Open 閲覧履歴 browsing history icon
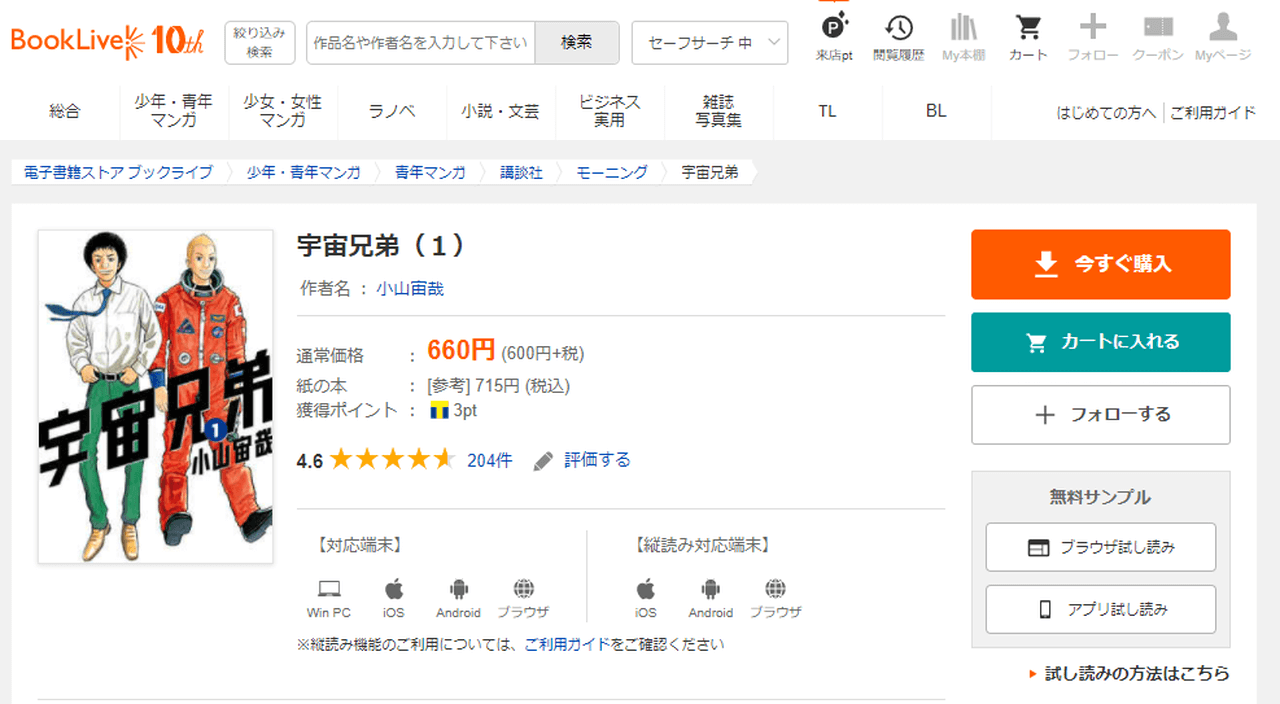 point(898,38)
